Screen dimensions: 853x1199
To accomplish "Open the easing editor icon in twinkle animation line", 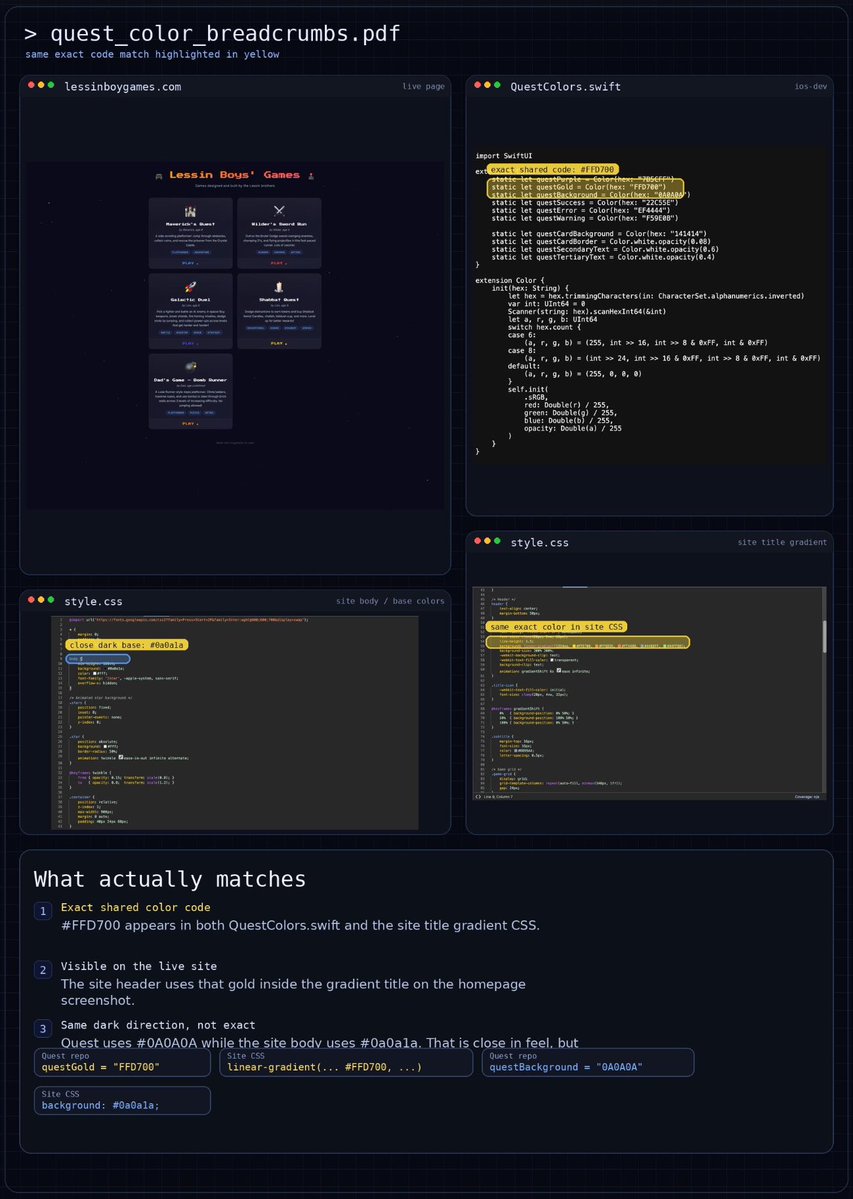I will click(121, 757).
